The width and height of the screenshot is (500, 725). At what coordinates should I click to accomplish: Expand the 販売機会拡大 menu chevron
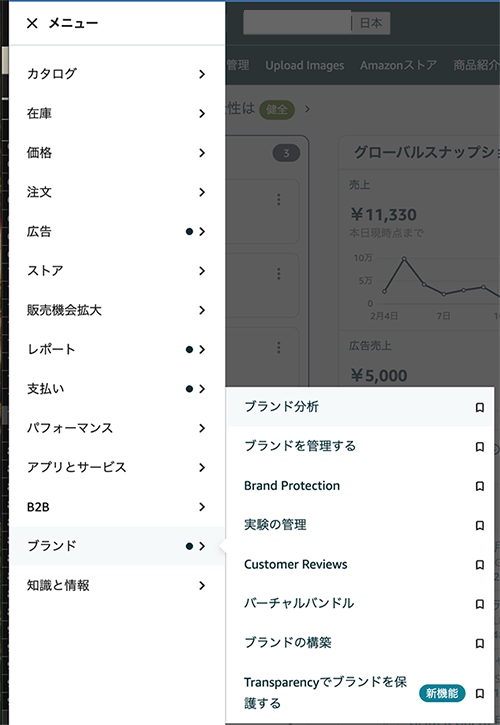202,310
